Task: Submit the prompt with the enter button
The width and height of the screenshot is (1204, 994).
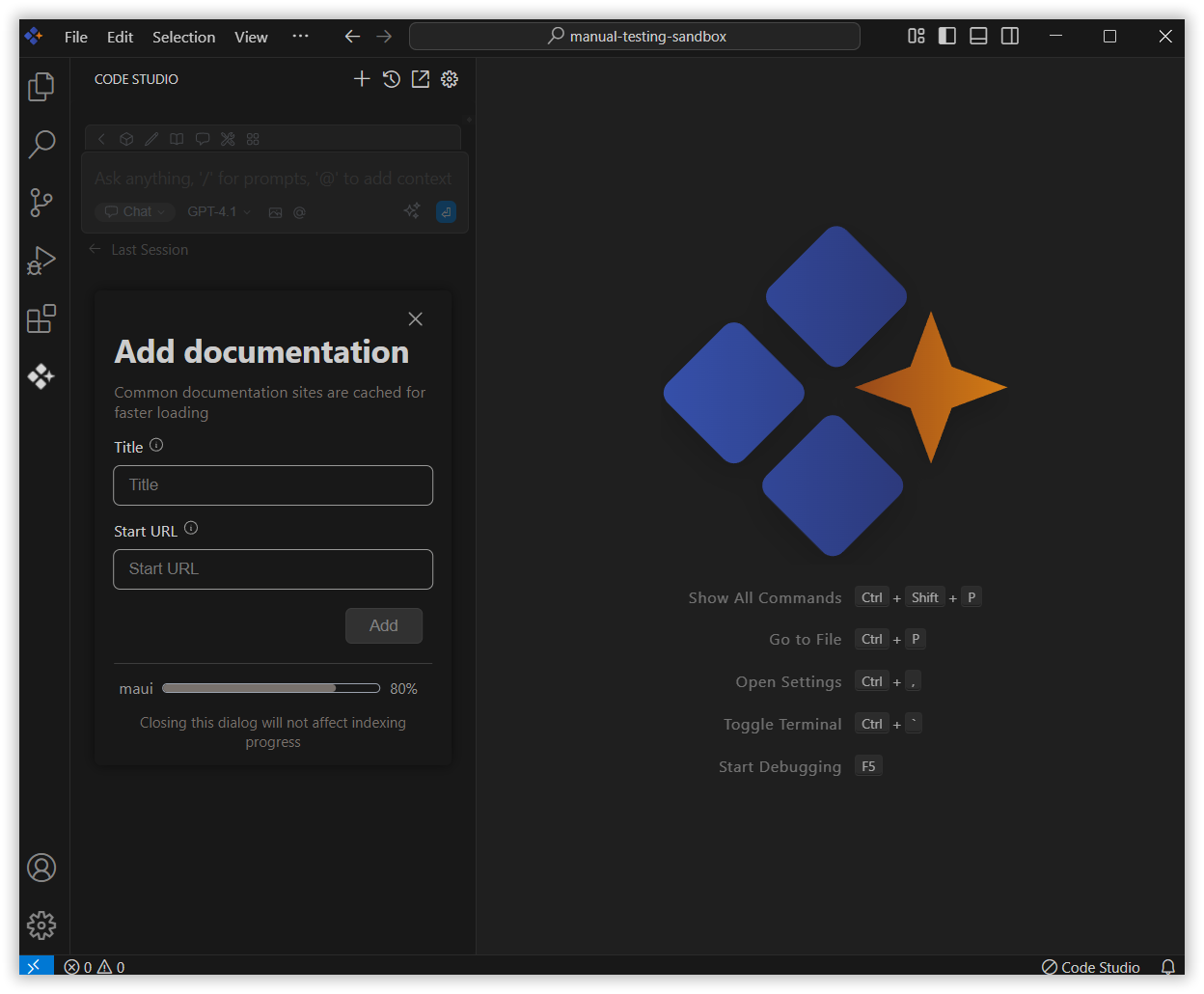Action: (x=446, y=211)
